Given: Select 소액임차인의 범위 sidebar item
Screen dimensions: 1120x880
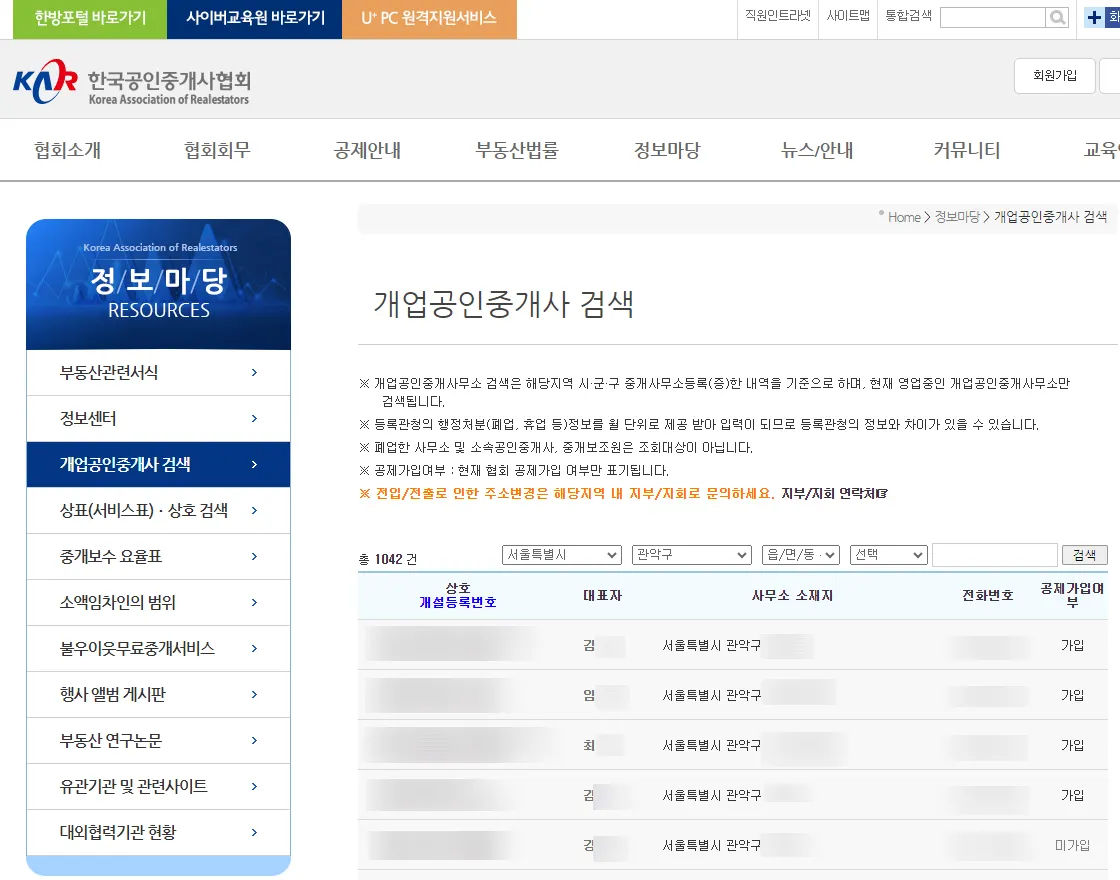Looking at the screenshot, I should tap(159, 602).
